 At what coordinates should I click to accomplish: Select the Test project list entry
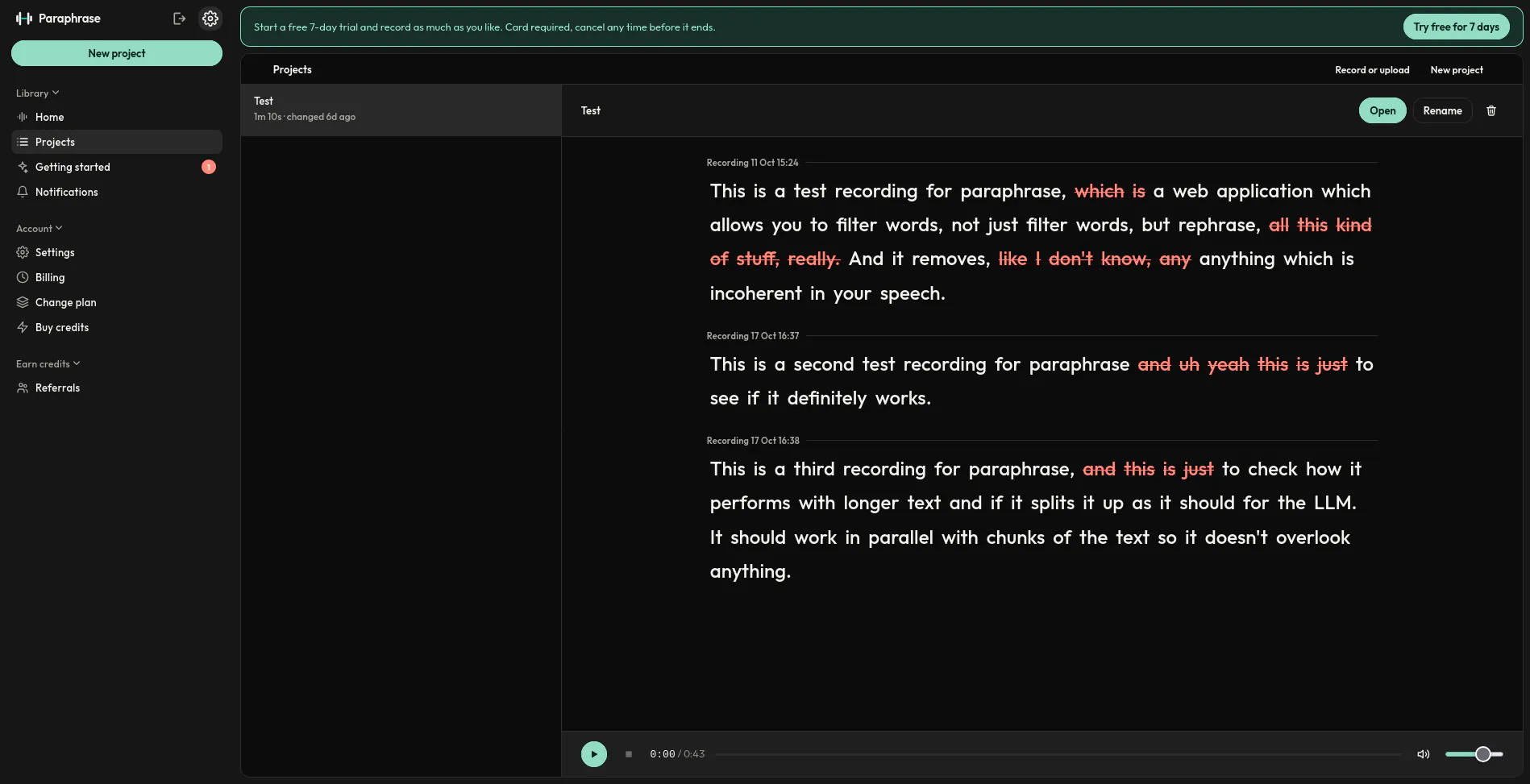[x=401, y=110]
